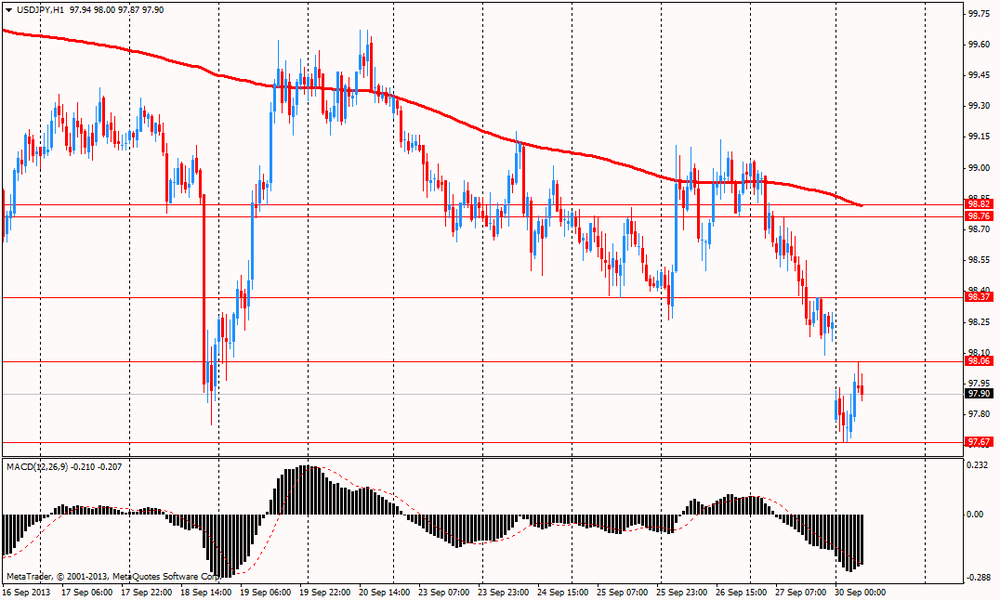Click the 98.06 horizontal level price tag
The height and width of the screenshot is (600, 1000).
click(978, 361)
